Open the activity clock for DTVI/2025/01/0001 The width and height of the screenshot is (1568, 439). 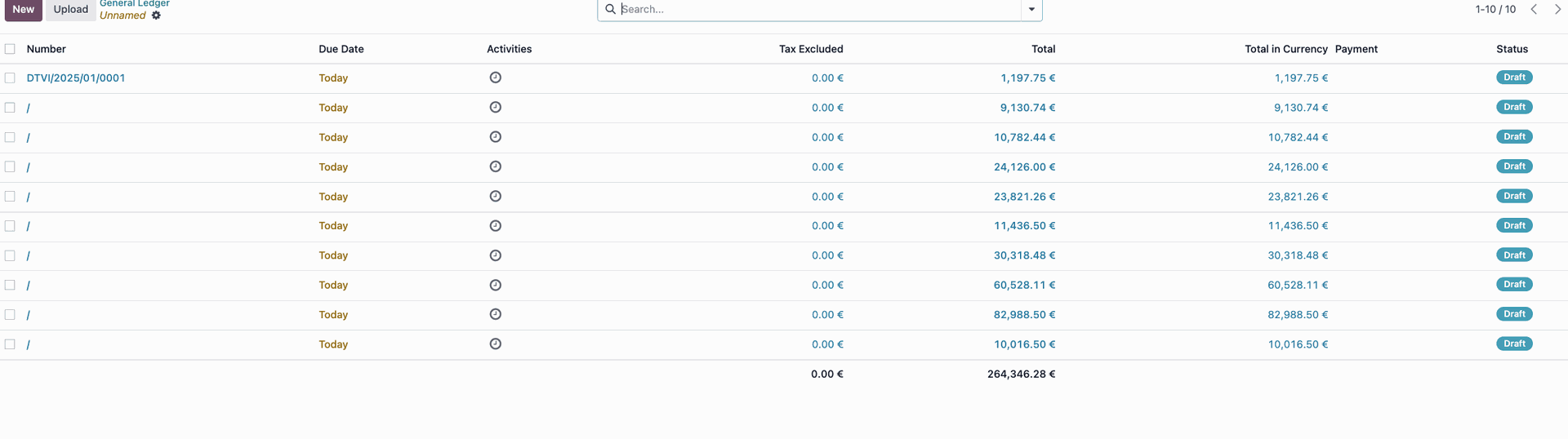[x=495, y=78]
